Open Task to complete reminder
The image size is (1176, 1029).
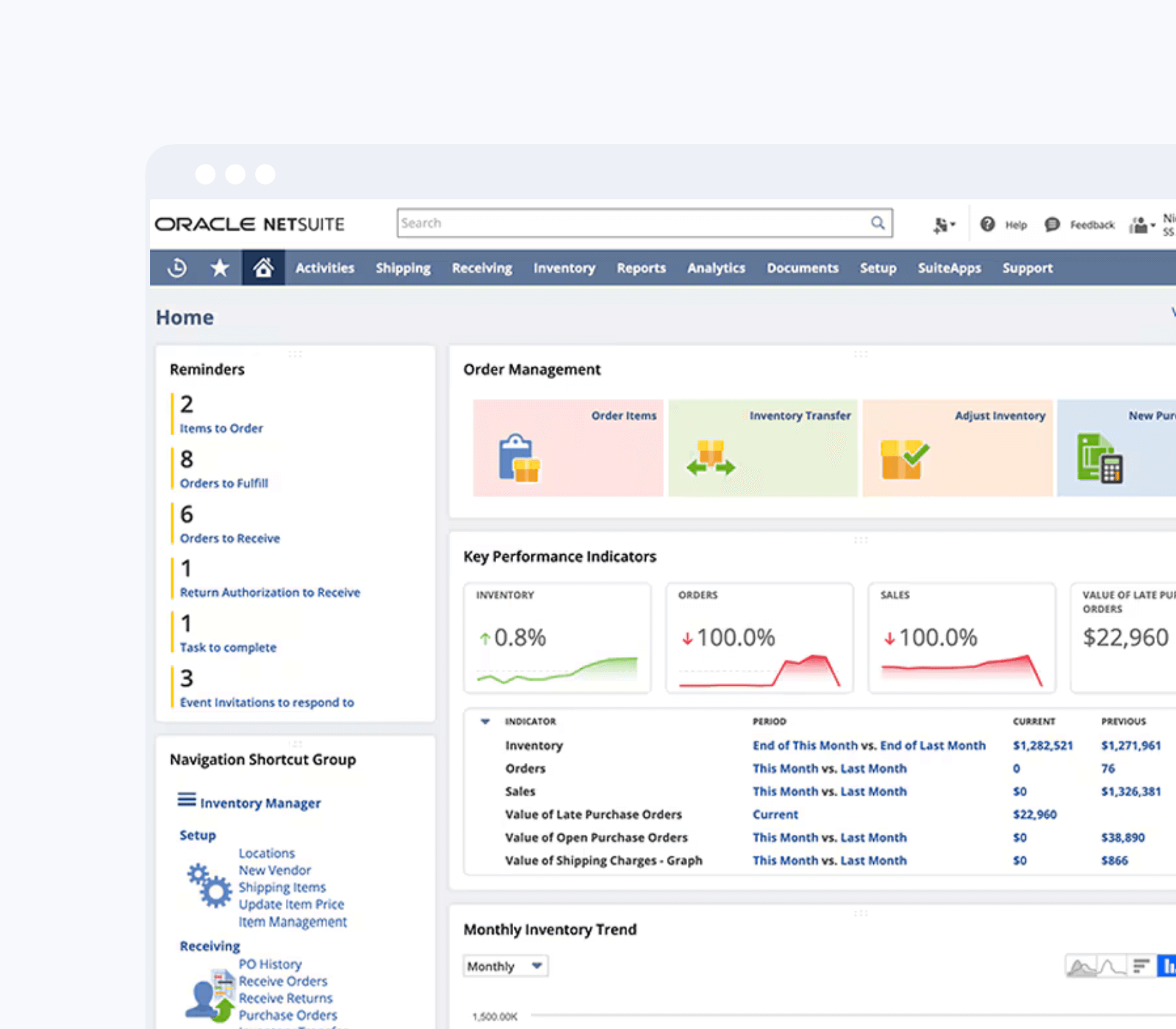tap(228, 648)
